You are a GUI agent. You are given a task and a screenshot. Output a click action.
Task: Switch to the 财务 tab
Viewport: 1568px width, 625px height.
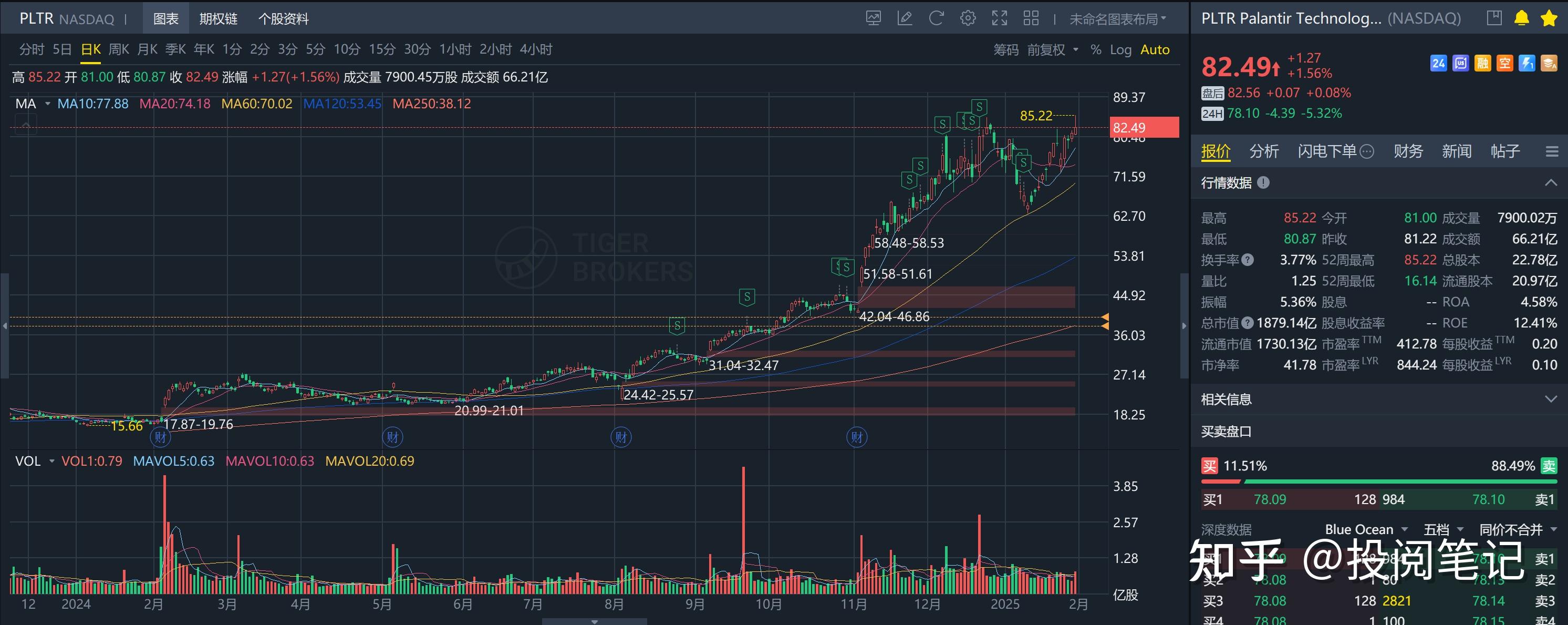pyautogui.click(x=1408, y=151)
